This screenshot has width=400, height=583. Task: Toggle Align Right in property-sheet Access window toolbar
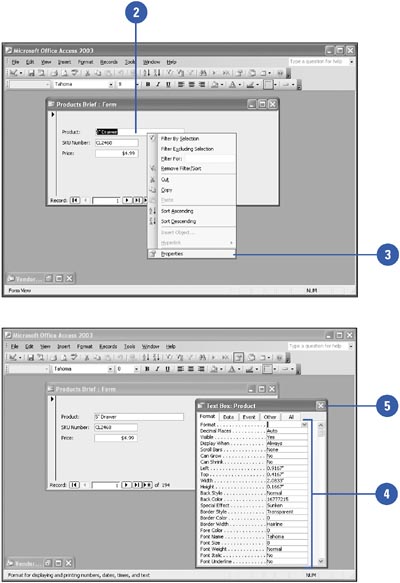(201, 369)
